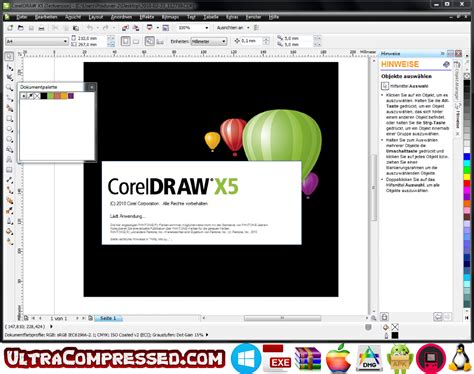Switch to the Seite 1 page tab

pos(108,318)
